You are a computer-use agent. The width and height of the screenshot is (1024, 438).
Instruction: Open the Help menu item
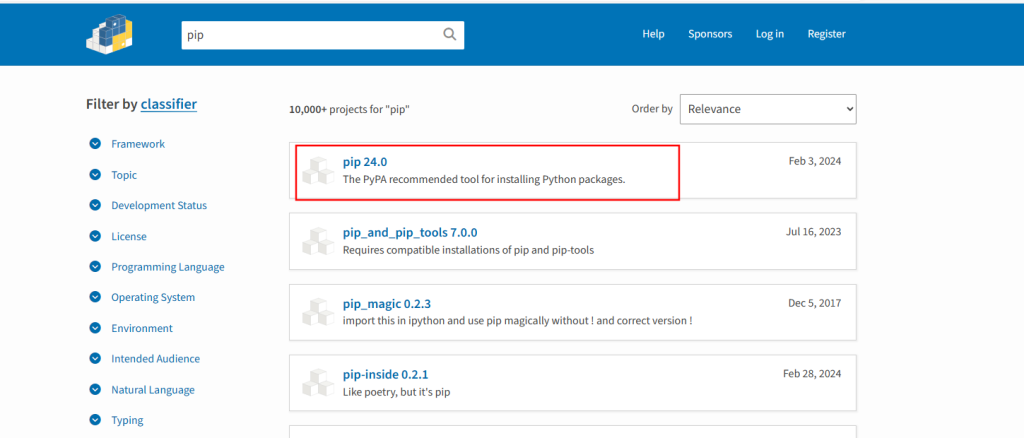(x=653, y=34)
